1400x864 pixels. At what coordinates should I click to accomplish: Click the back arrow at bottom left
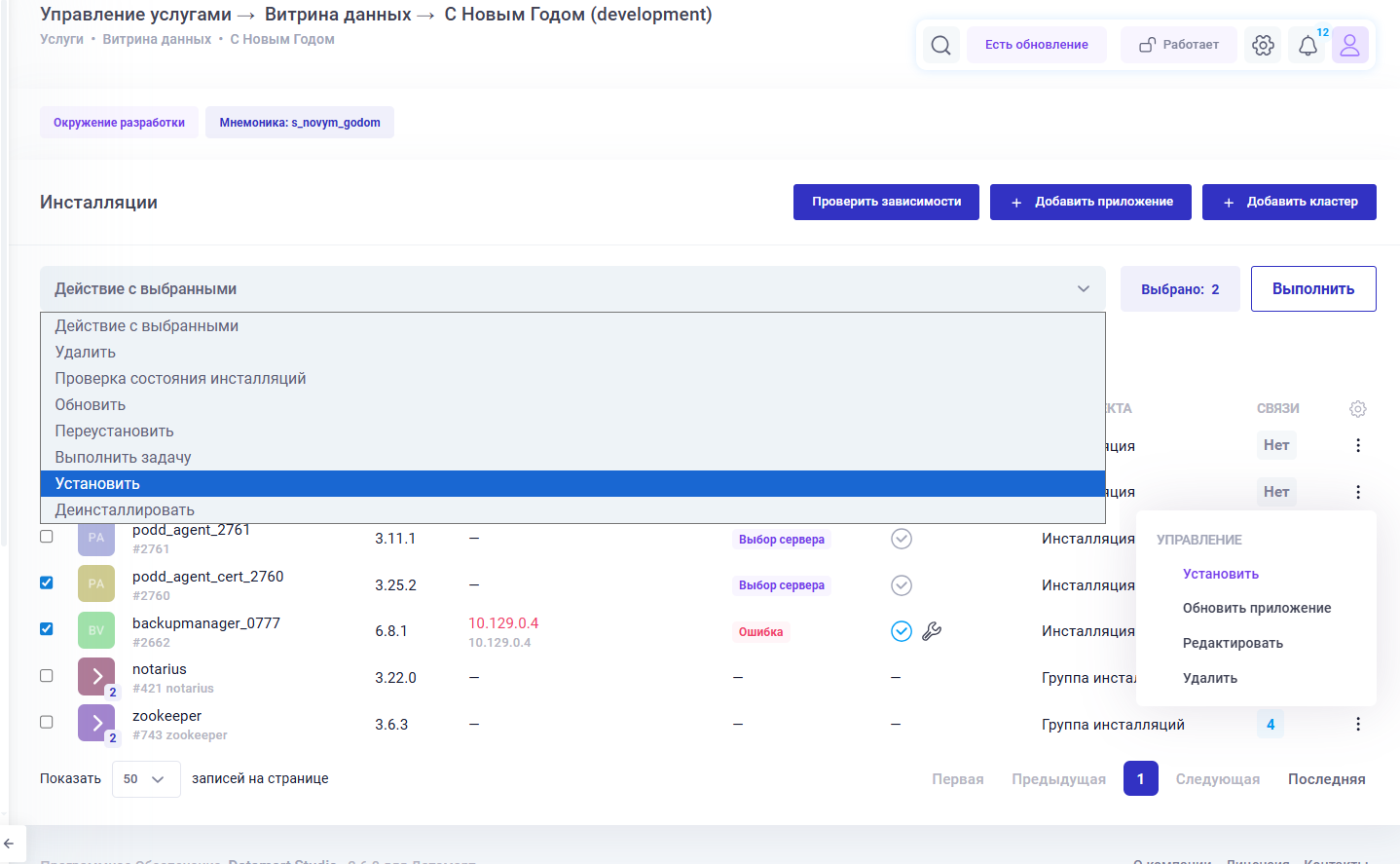[x=9, y=844]
